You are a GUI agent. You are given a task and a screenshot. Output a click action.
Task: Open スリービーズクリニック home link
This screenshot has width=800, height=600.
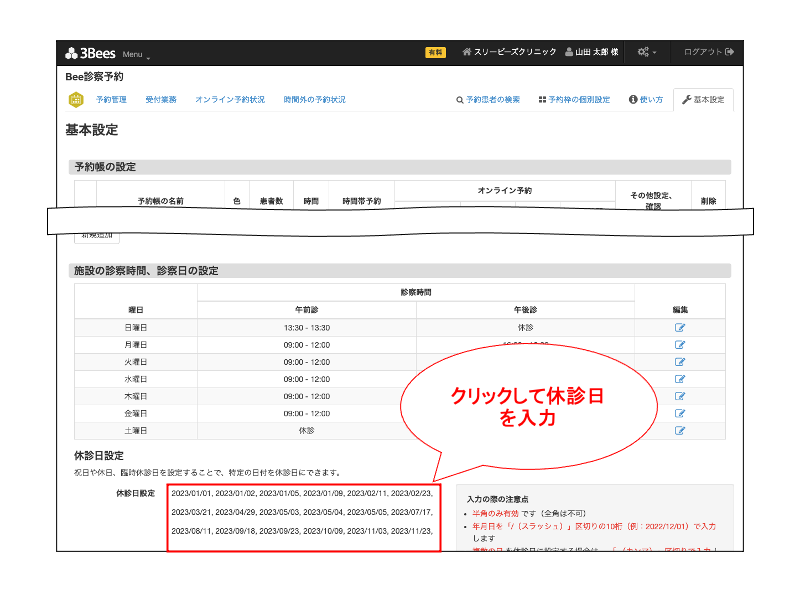(509, 52)
